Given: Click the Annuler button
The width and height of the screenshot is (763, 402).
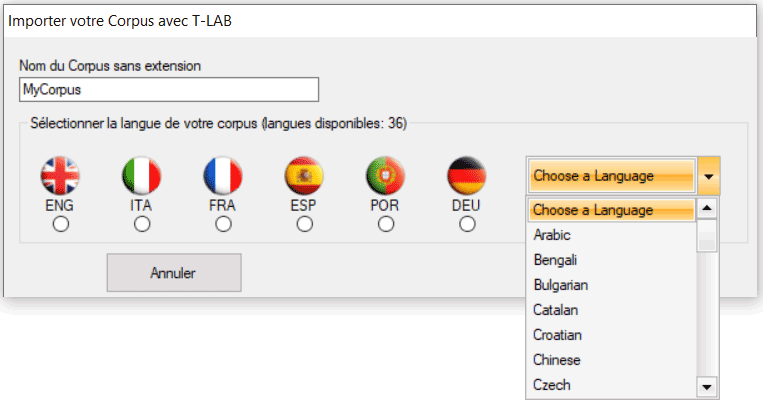Looking at the screenshot, I should (174, 273).
